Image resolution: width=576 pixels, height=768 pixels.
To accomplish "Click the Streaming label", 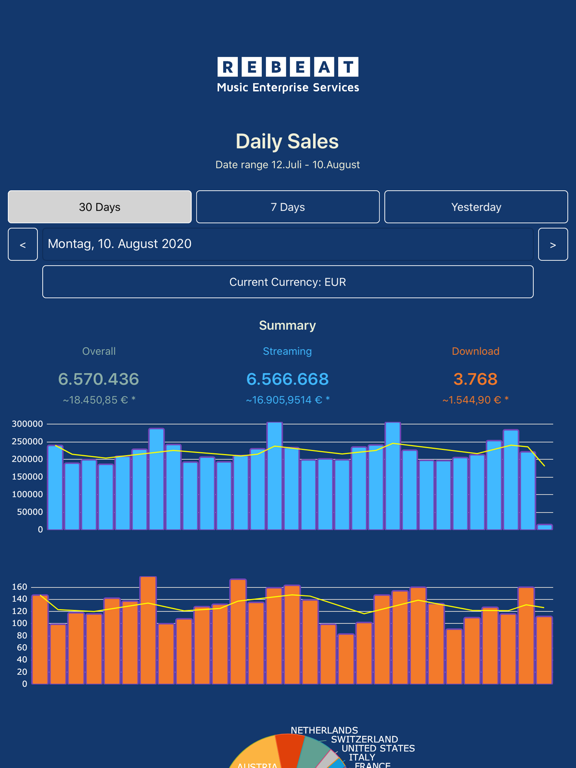I will click(287, 351).
